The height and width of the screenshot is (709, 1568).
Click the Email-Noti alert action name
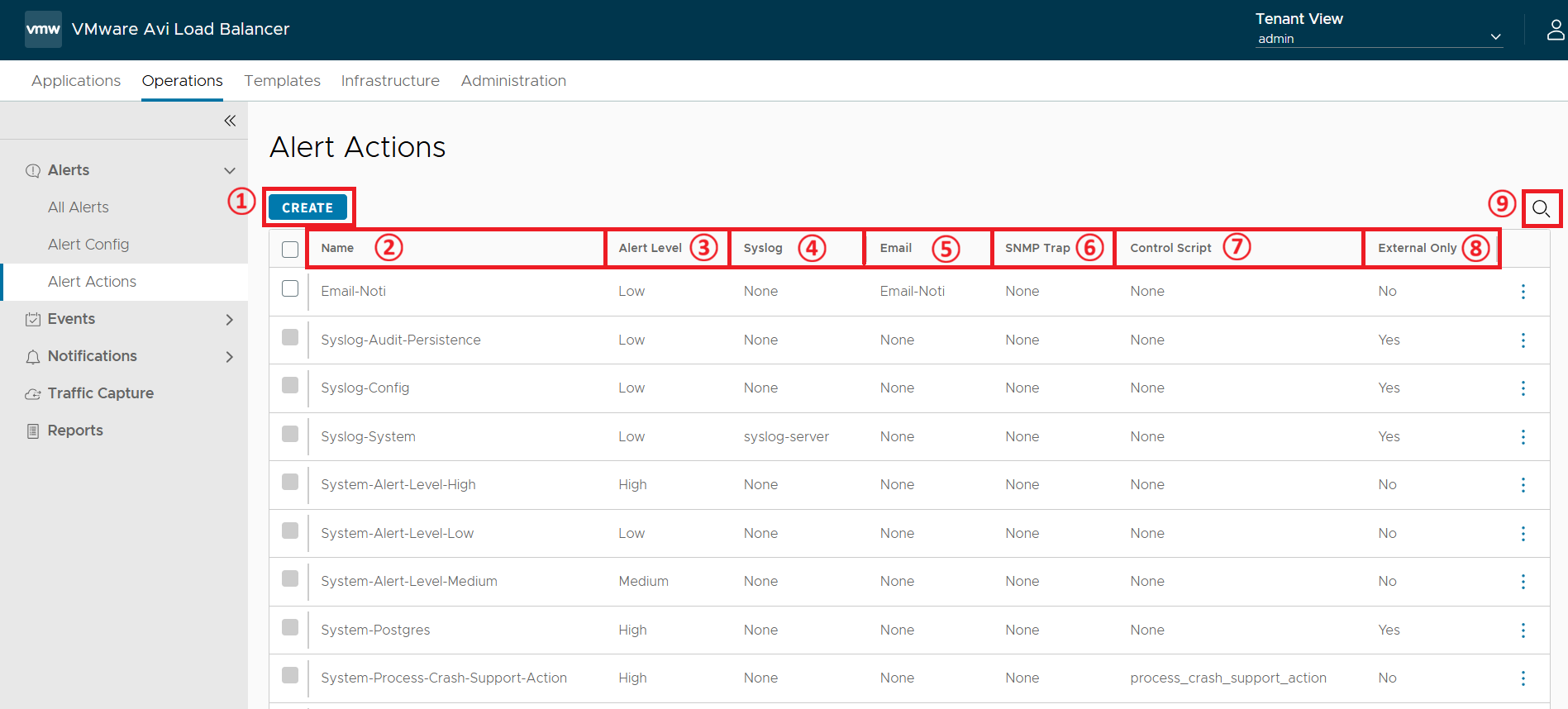click(x=353, y=291)
